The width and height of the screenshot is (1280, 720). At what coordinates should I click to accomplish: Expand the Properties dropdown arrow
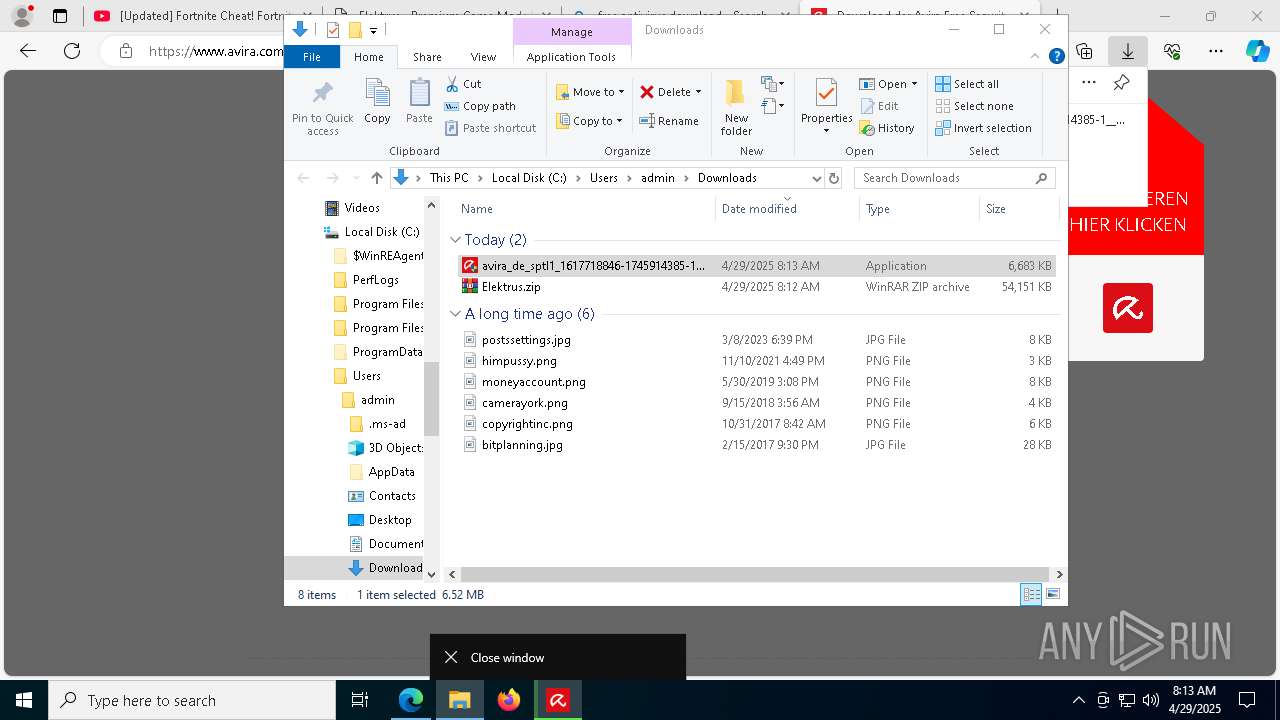pos(826,131)
